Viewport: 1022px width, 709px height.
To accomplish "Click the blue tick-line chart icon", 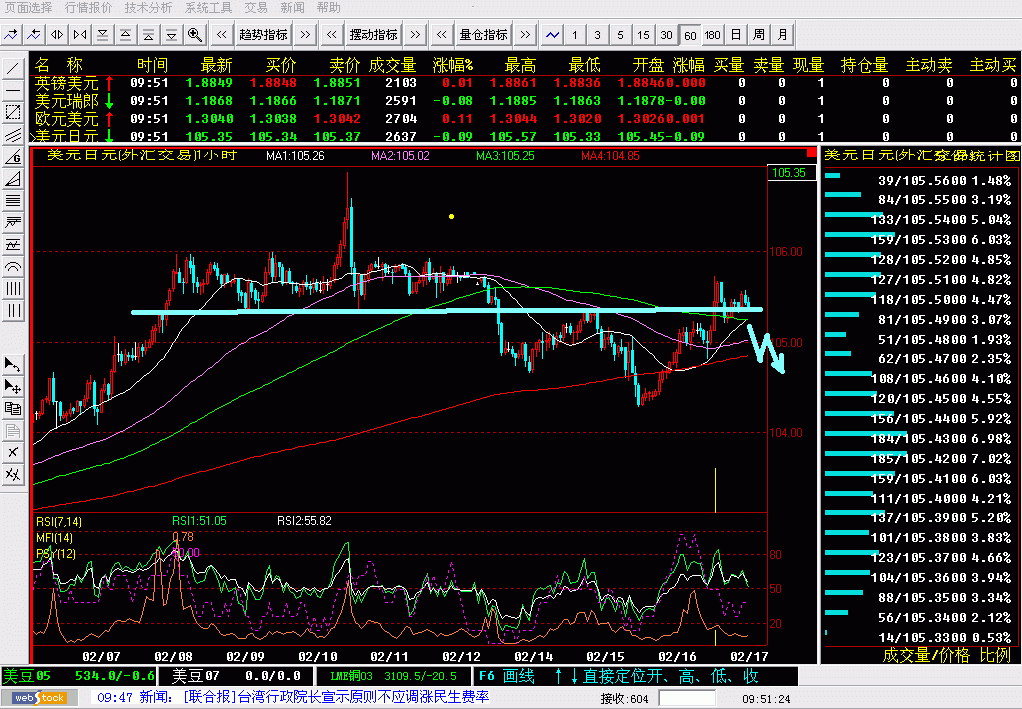I will [x=552, y=35].
